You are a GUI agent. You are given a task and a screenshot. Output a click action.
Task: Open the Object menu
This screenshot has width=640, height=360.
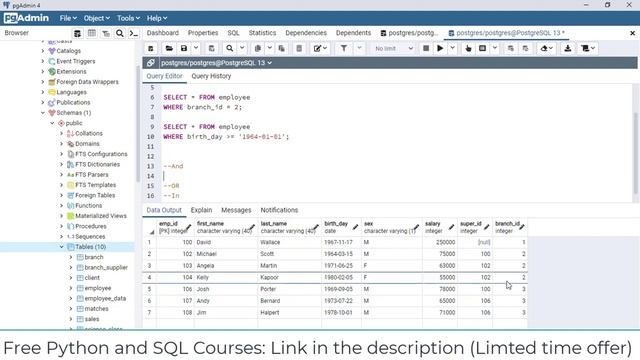(x=97, y=18)
